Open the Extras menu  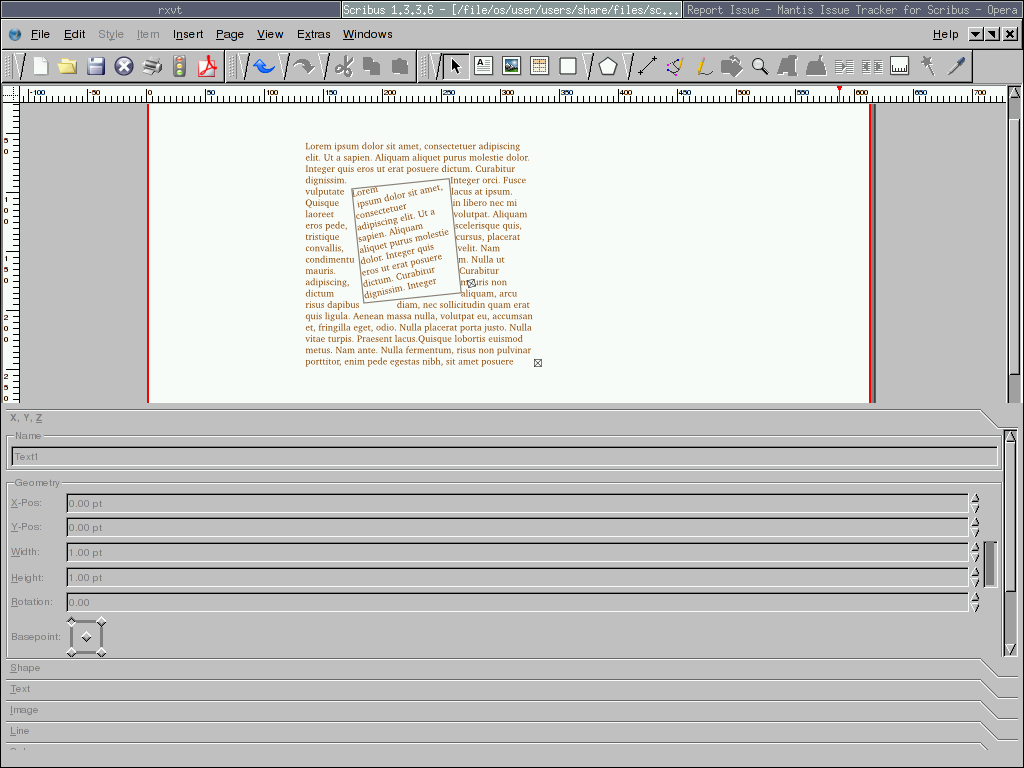313,34
